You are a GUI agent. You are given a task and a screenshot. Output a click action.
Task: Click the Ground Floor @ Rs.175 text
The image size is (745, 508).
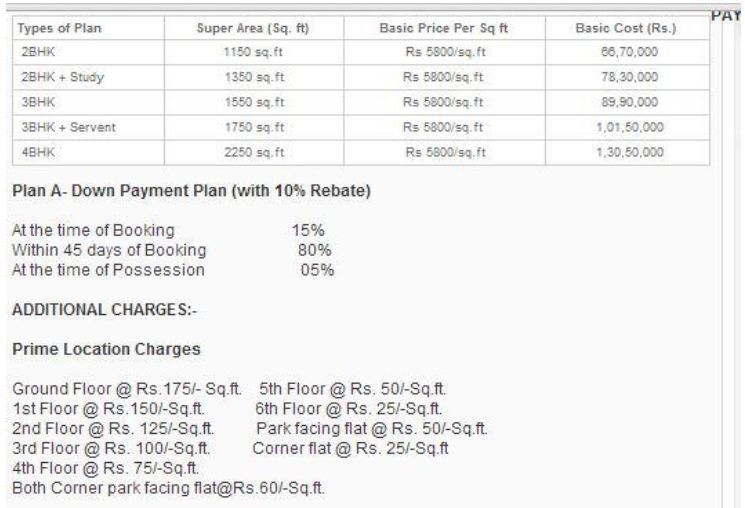pyautogui.click(x=127, y=389)
